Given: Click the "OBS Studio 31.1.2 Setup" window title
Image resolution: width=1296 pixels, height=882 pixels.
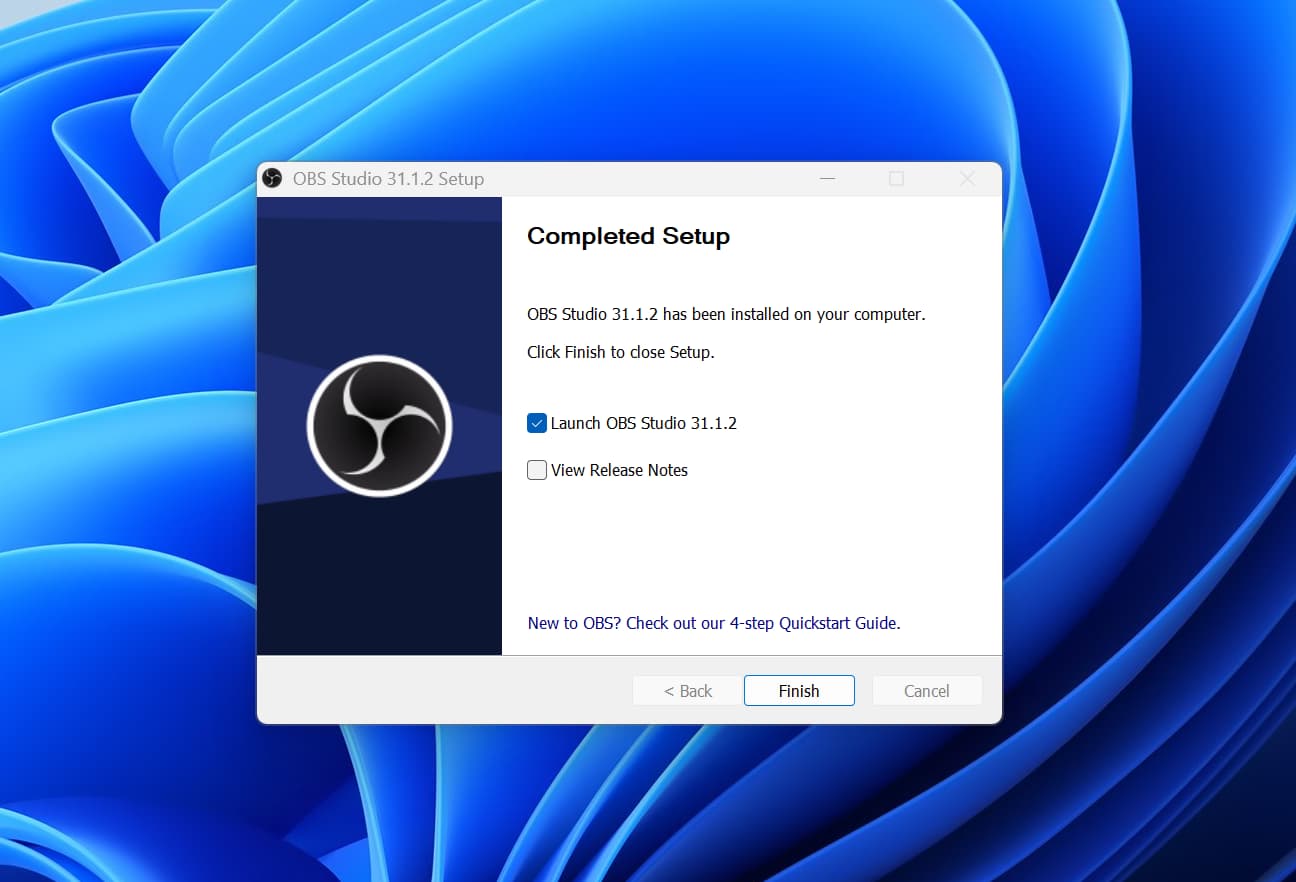Looking at the screenshot, I should [388, 179].
